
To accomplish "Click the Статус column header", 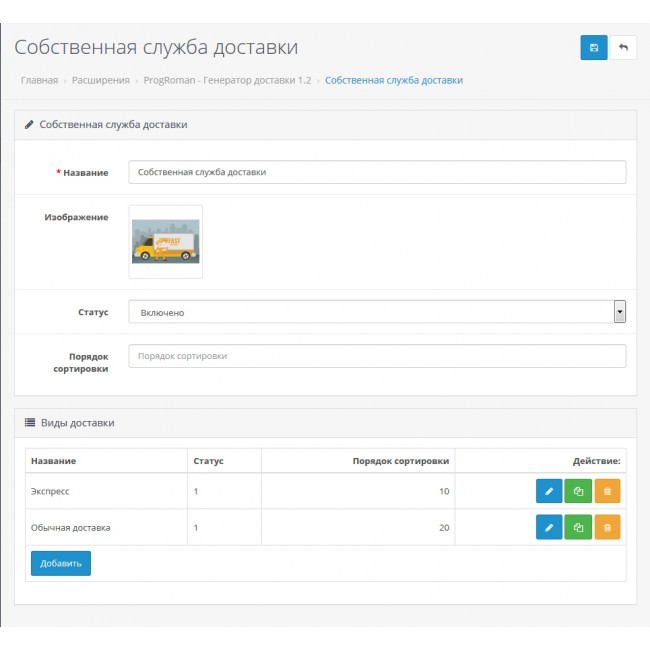I will (x=208, y=461).
